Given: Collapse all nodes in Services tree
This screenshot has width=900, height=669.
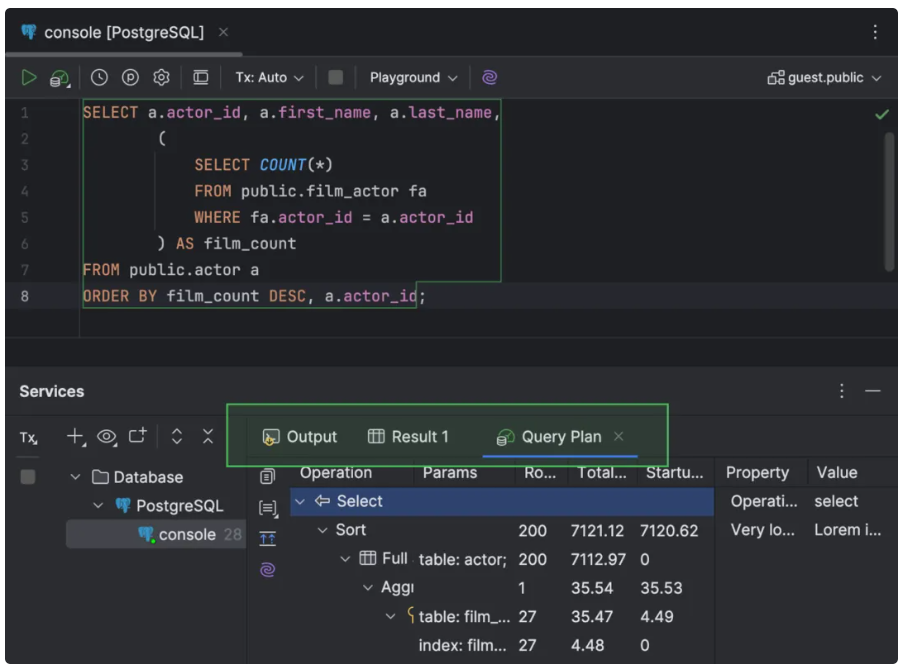Looking at the screenshot, I should [208, 436].
